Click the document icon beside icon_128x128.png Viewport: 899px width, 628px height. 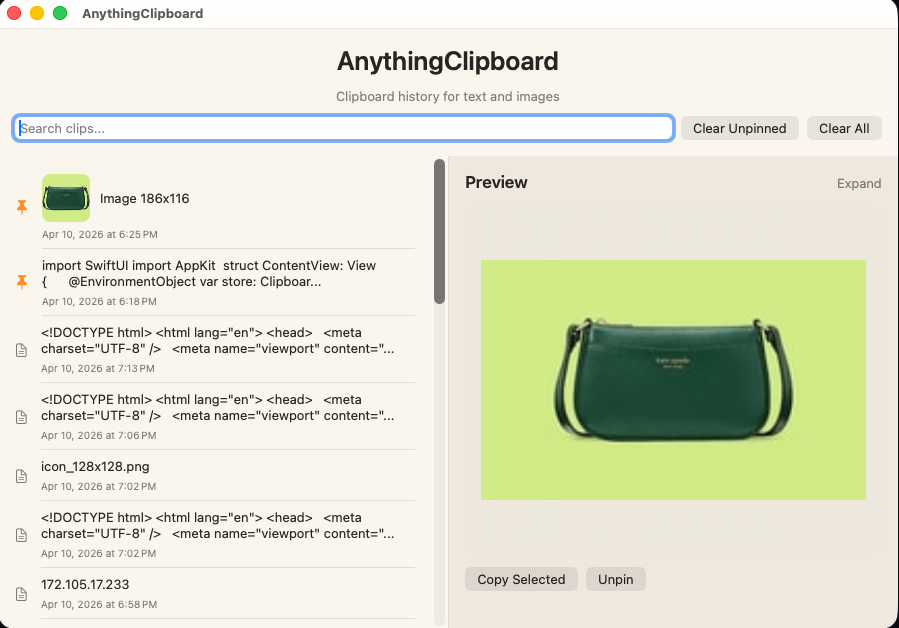click(21, 476)
